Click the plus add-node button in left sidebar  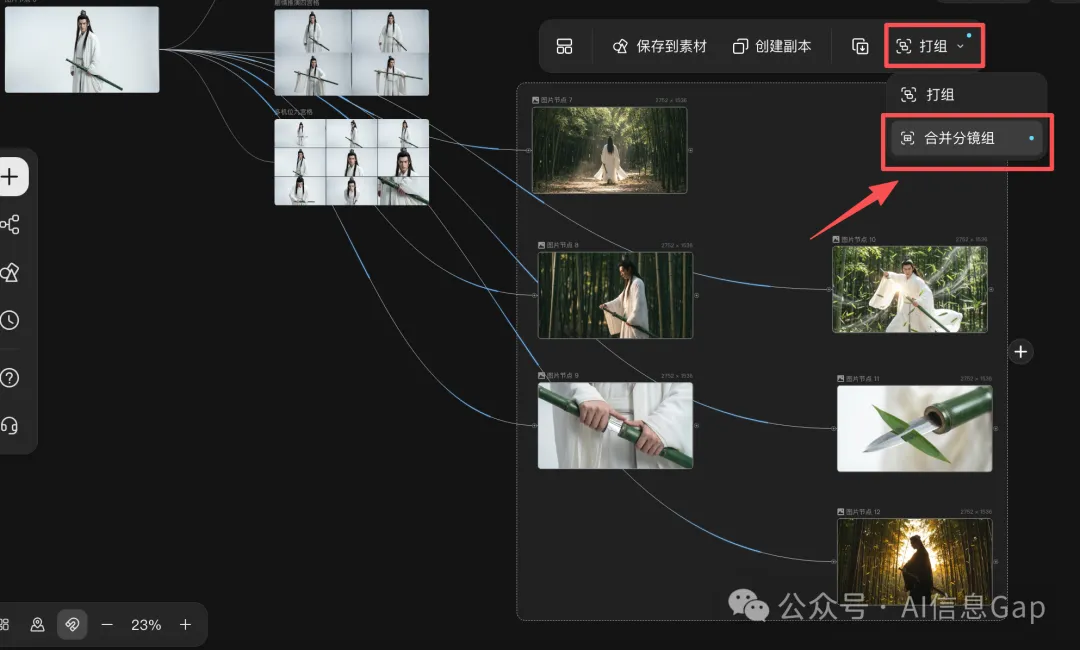click(x=10, y=177)
